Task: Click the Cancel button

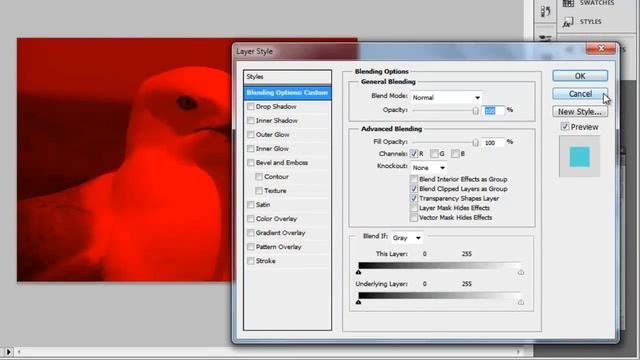Action: click(580, 94)
